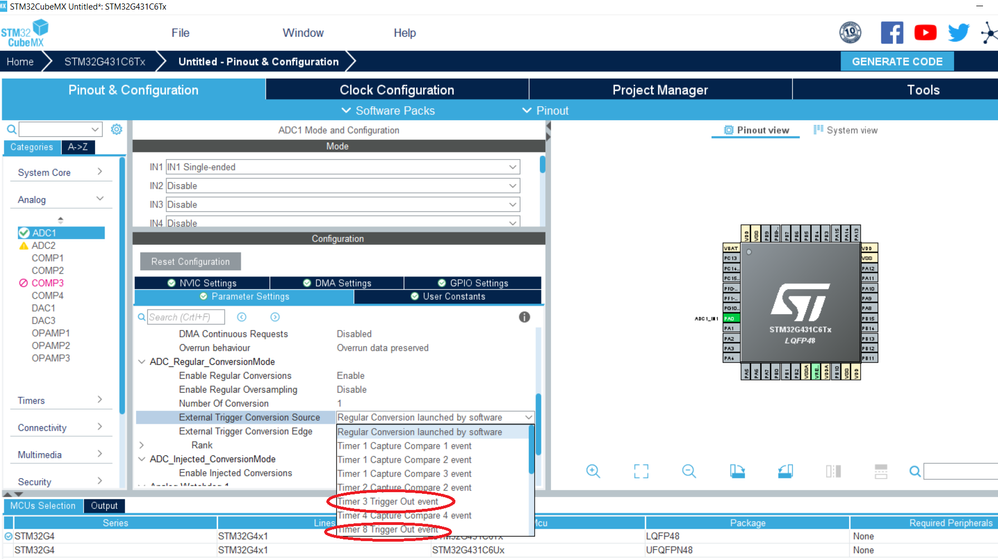The width and height of the screenshot is (998, 559).
Task: Expand Security category
Action: [x=60, y=482]
